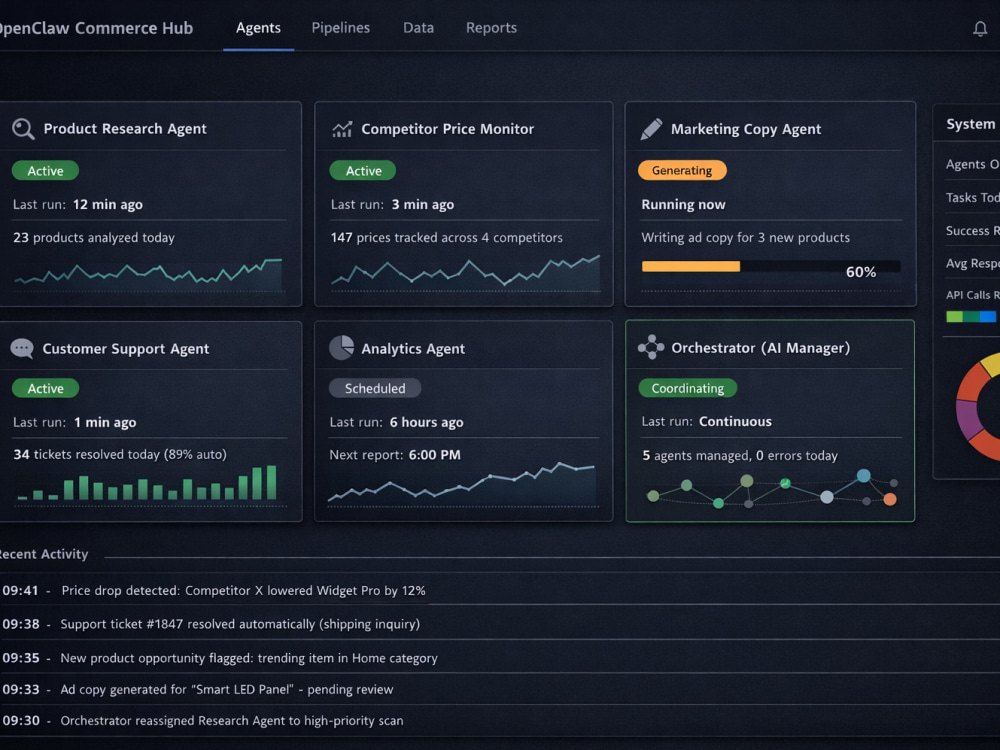Click the Marketing Copy Agent pencil icon
The height and width of the screenshot is (750, 1000).
pos(651,129)
